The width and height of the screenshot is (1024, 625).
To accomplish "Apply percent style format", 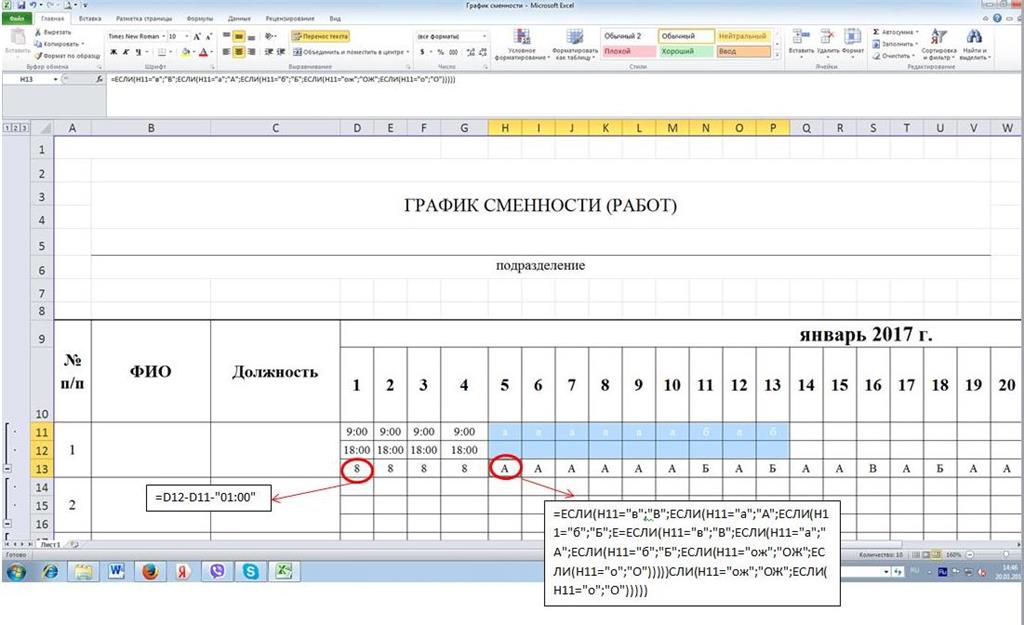I will [x=440, y=52].
